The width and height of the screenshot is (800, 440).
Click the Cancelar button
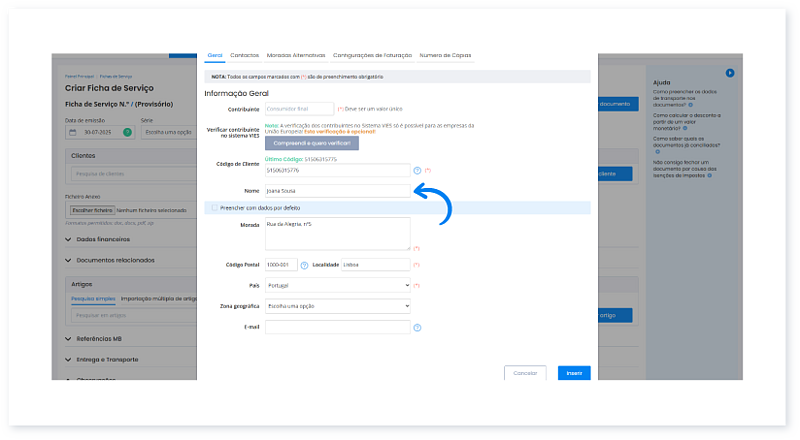point(525,372)
